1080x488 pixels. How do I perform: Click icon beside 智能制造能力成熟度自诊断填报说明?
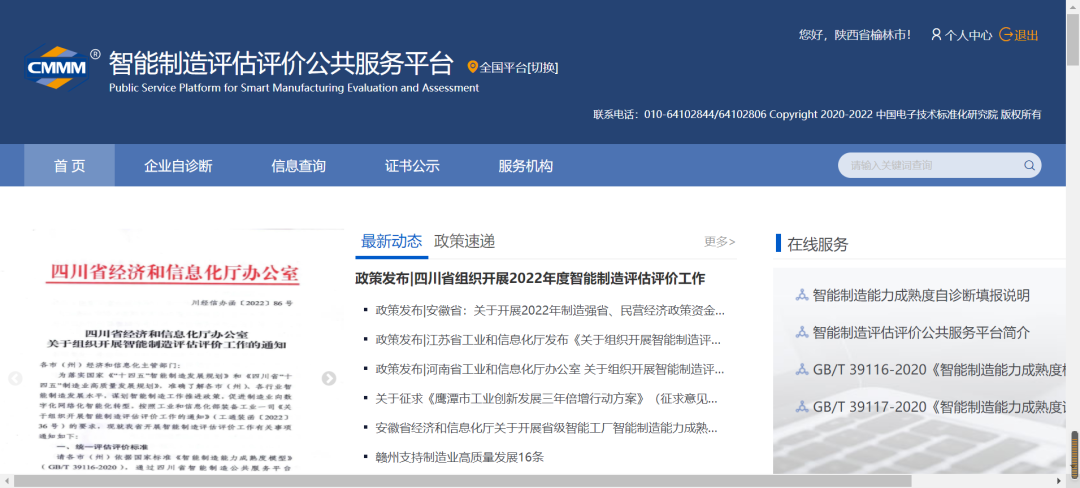(x=802, y=296)
